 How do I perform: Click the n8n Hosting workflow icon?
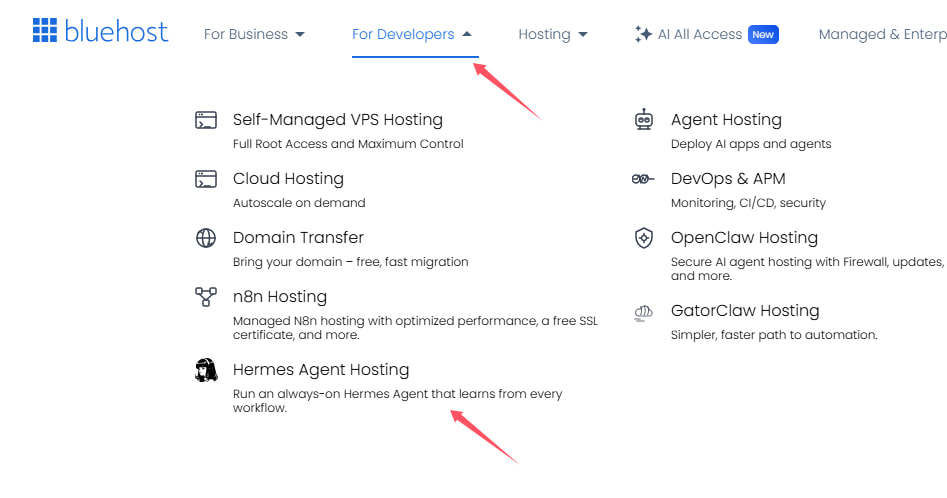pos(206,296)
